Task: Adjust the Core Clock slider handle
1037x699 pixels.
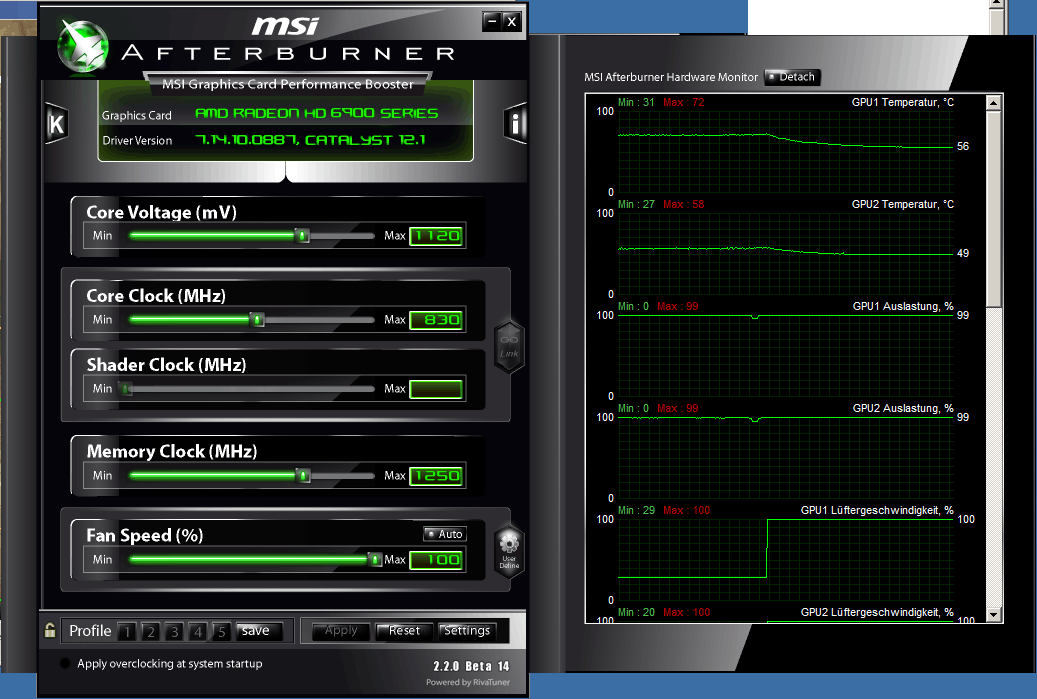Action: tap(258, 320)
